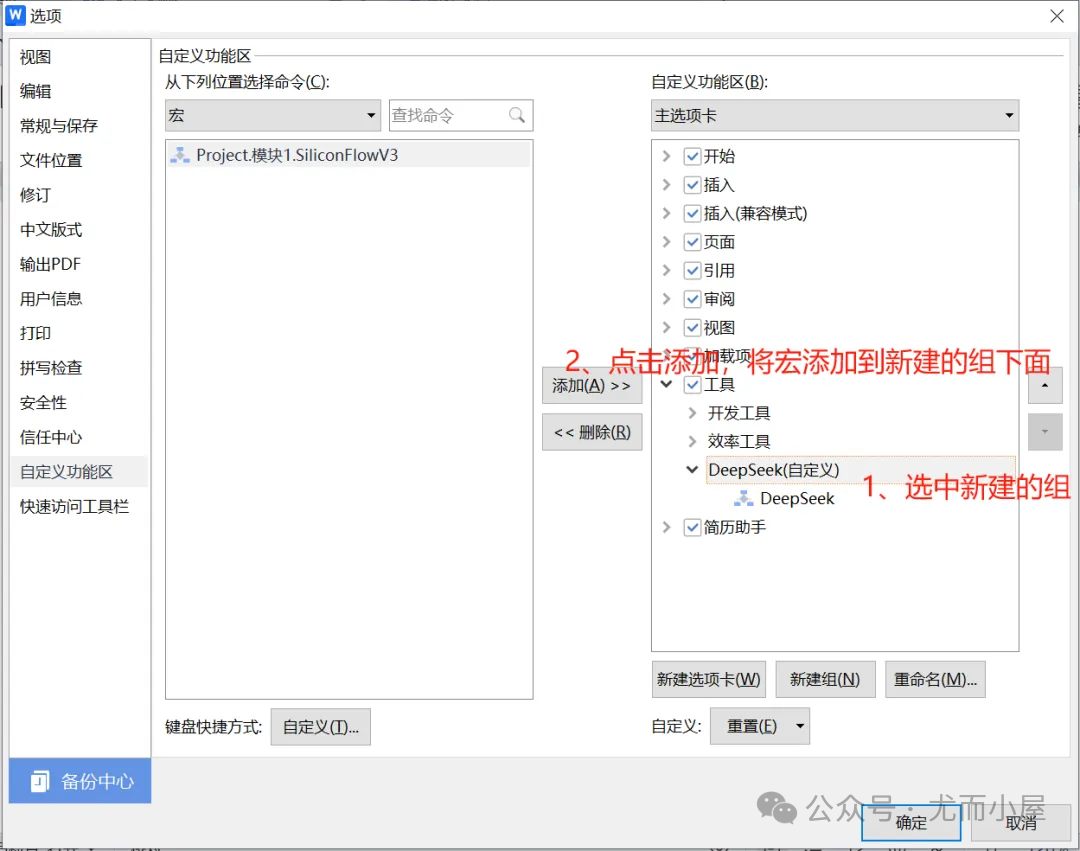1080x851 pixels.
Task: Select the 效率工具 row in the tree
Action: click(738, 441)
